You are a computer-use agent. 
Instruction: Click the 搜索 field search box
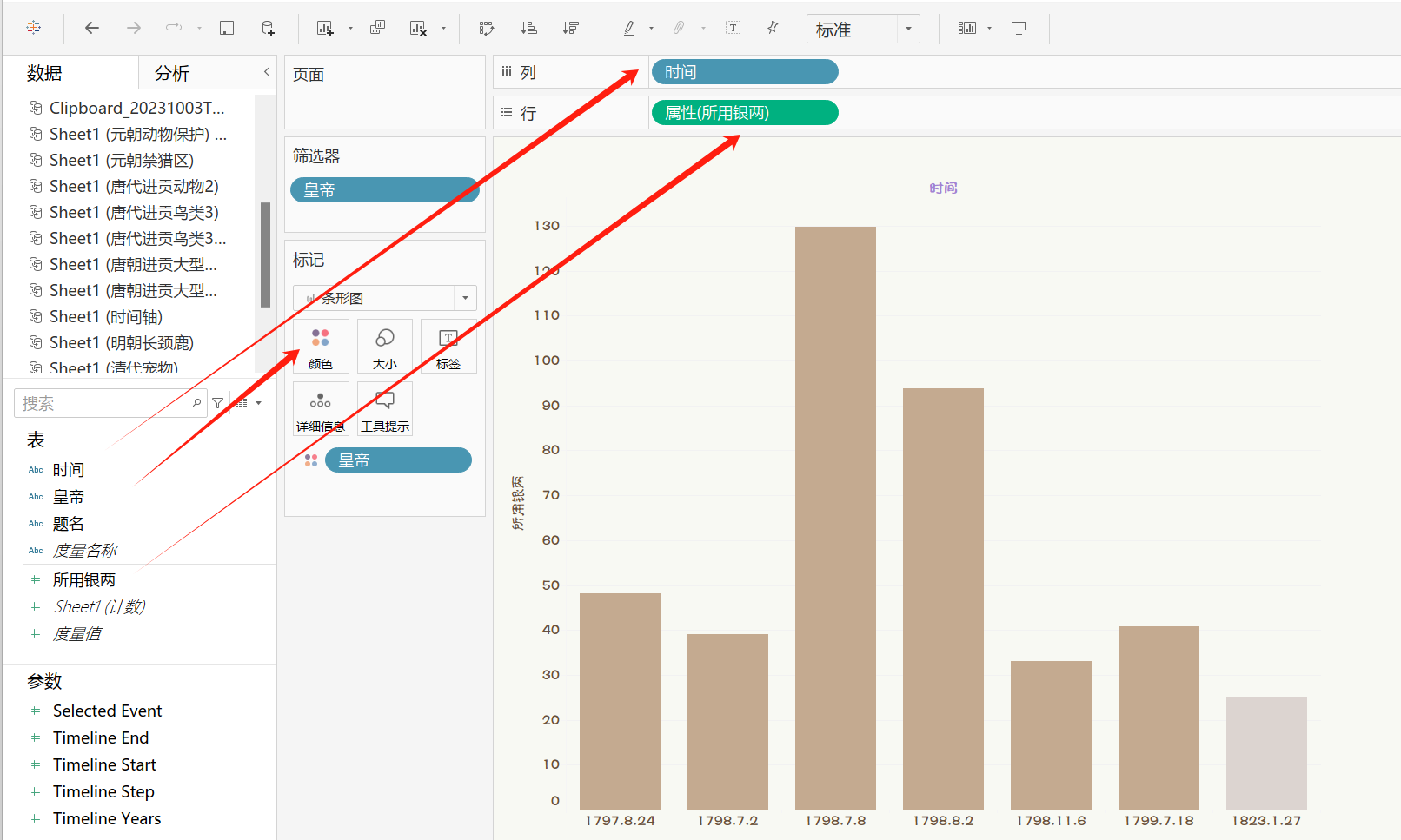coord(104,403)
